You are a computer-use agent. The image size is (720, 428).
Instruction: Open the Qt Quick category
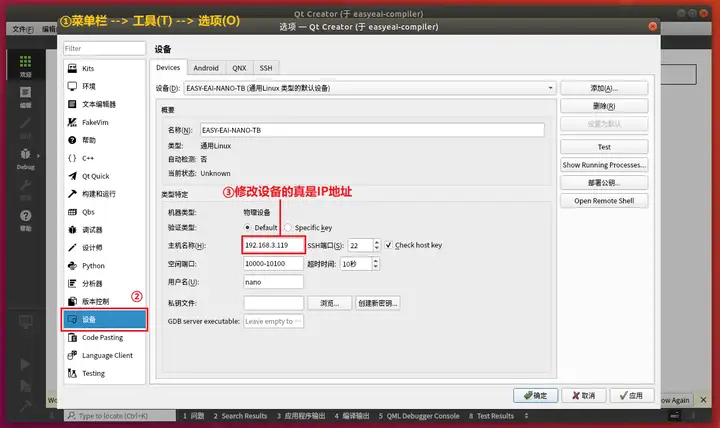click(104, 176)
